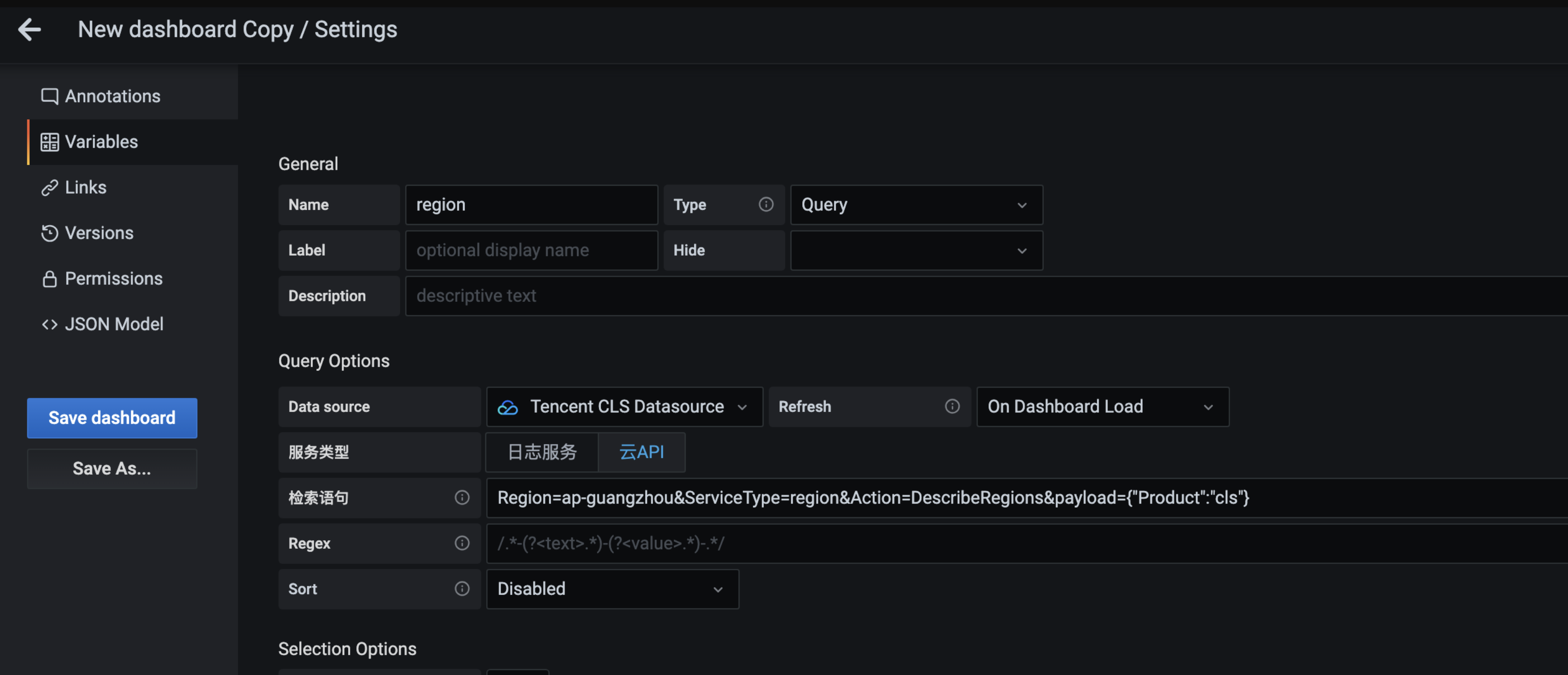
Task: Click the Versions history icon
Action: coord(49,233)
